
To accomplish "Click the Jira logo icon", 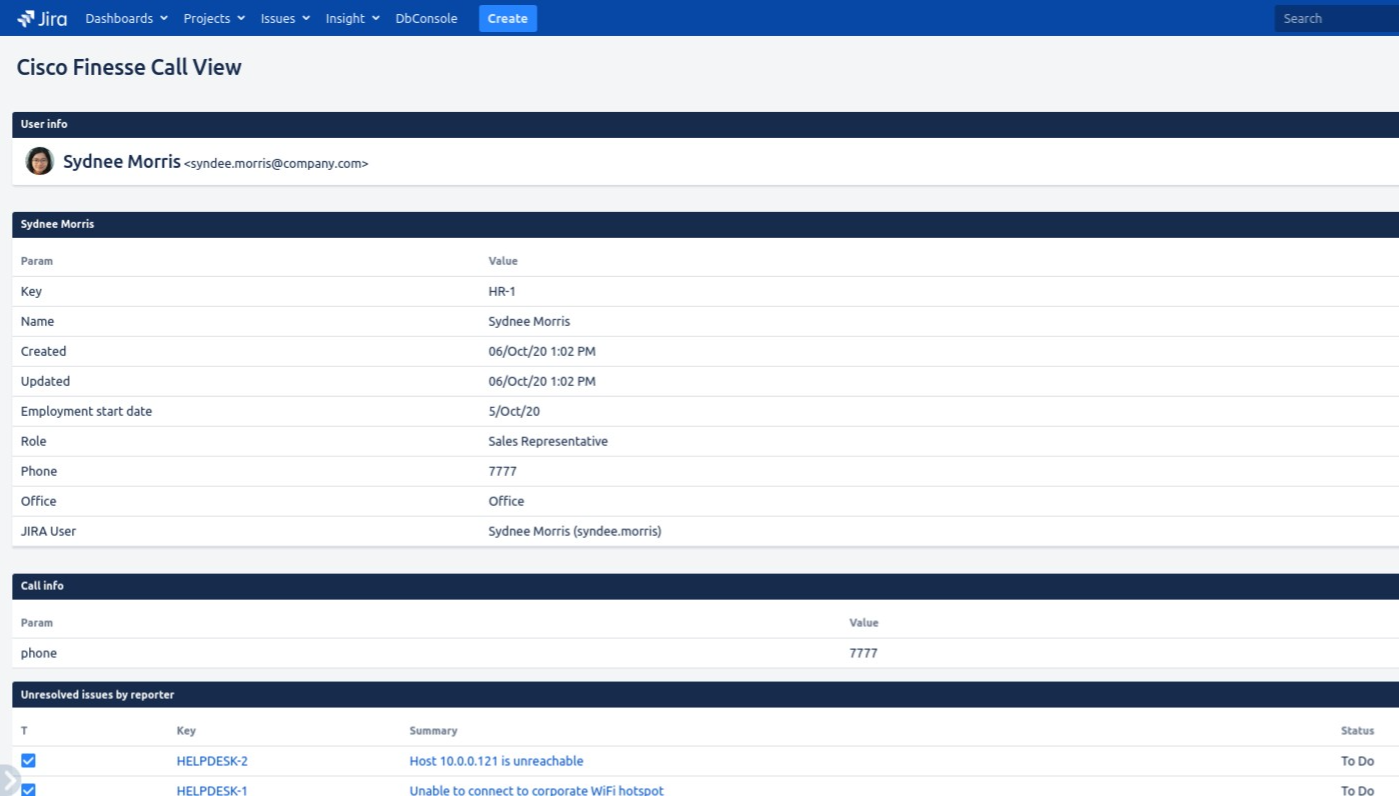I will coord(42,18).
